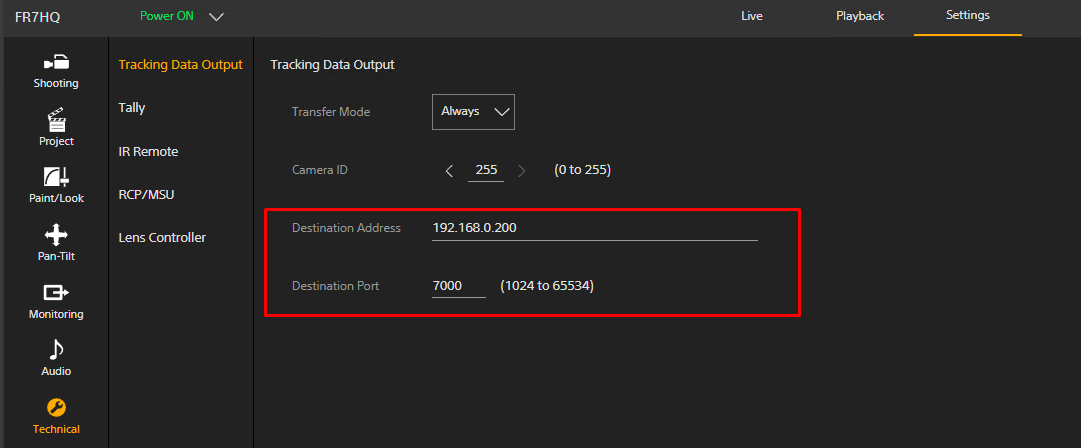Open the Audio music note icon
Image resolution: width=1081 pixels, height=448 pixels.
(x=56, y=350)
